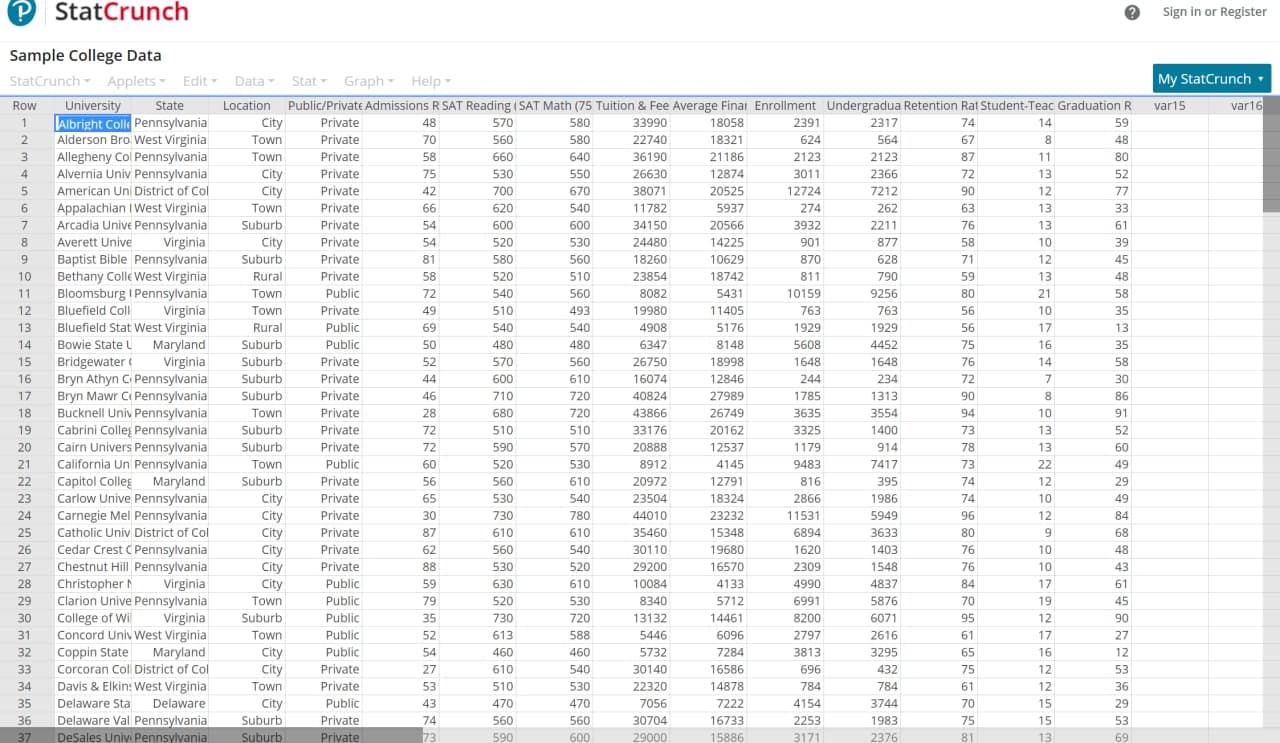
Task: Select the var15 column header
Action: (x=1169, y=105)
